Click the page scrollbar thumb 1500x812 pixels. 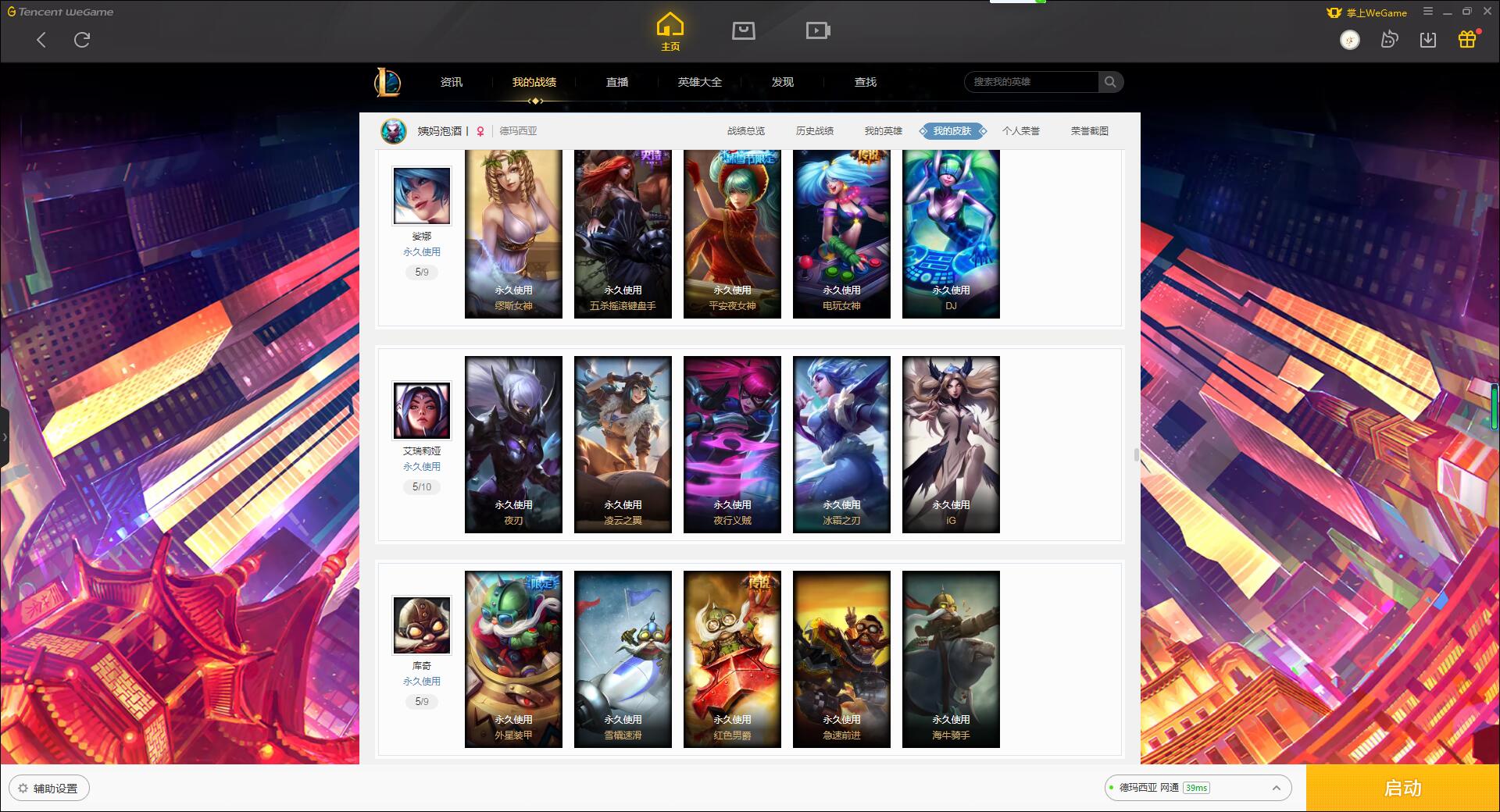click(x=1137, y=455)
